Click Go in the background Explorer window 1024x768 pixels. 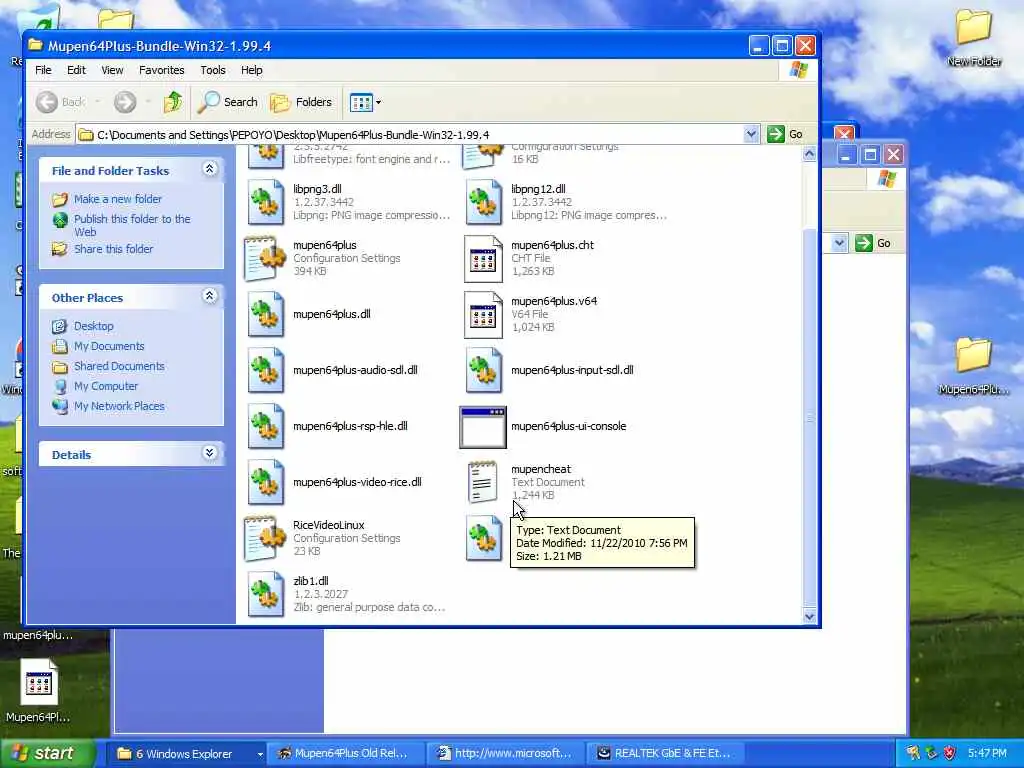point(873,243)
